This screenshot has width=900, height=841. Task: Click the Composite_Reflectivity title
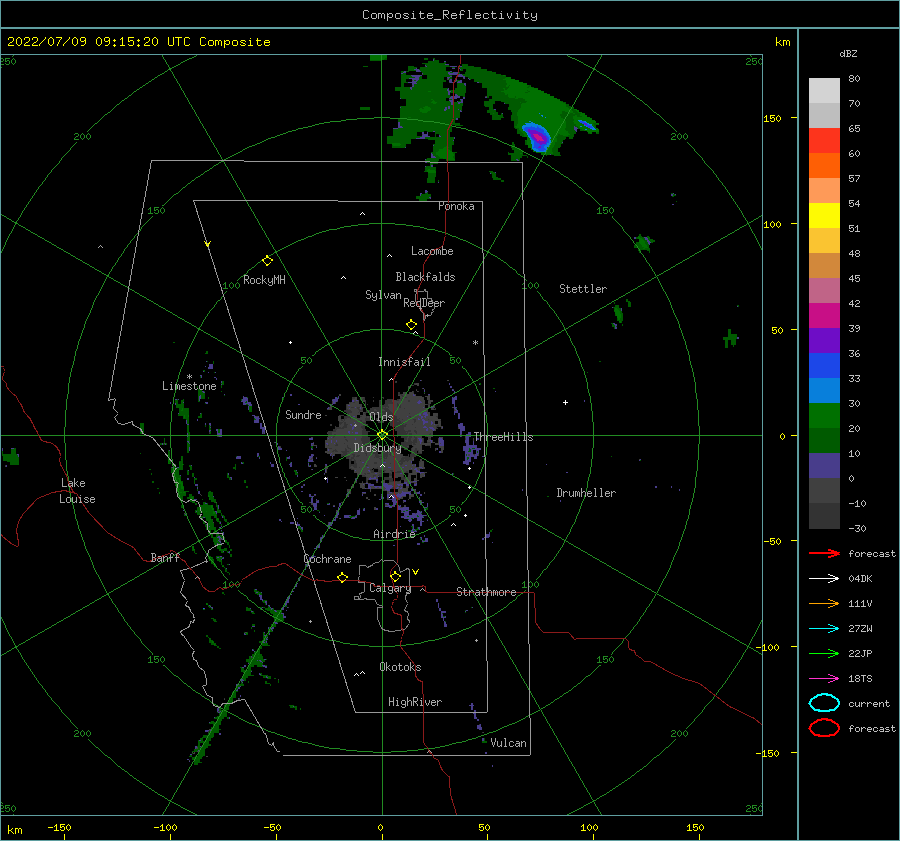(x=450, y=15)
